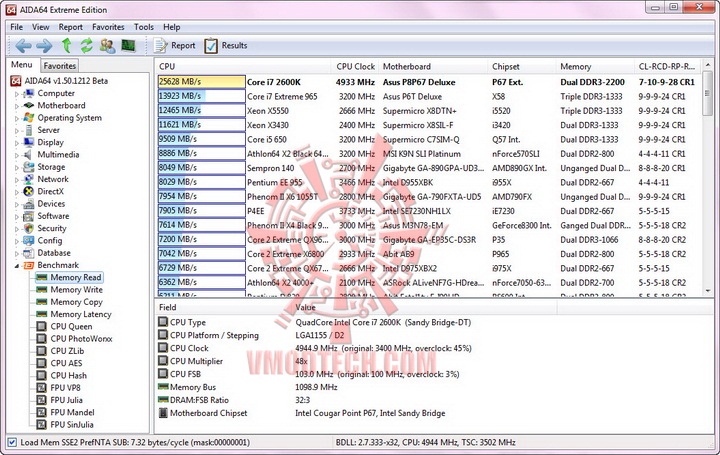
Task: Open the View menu
Action: click(40, 27)
